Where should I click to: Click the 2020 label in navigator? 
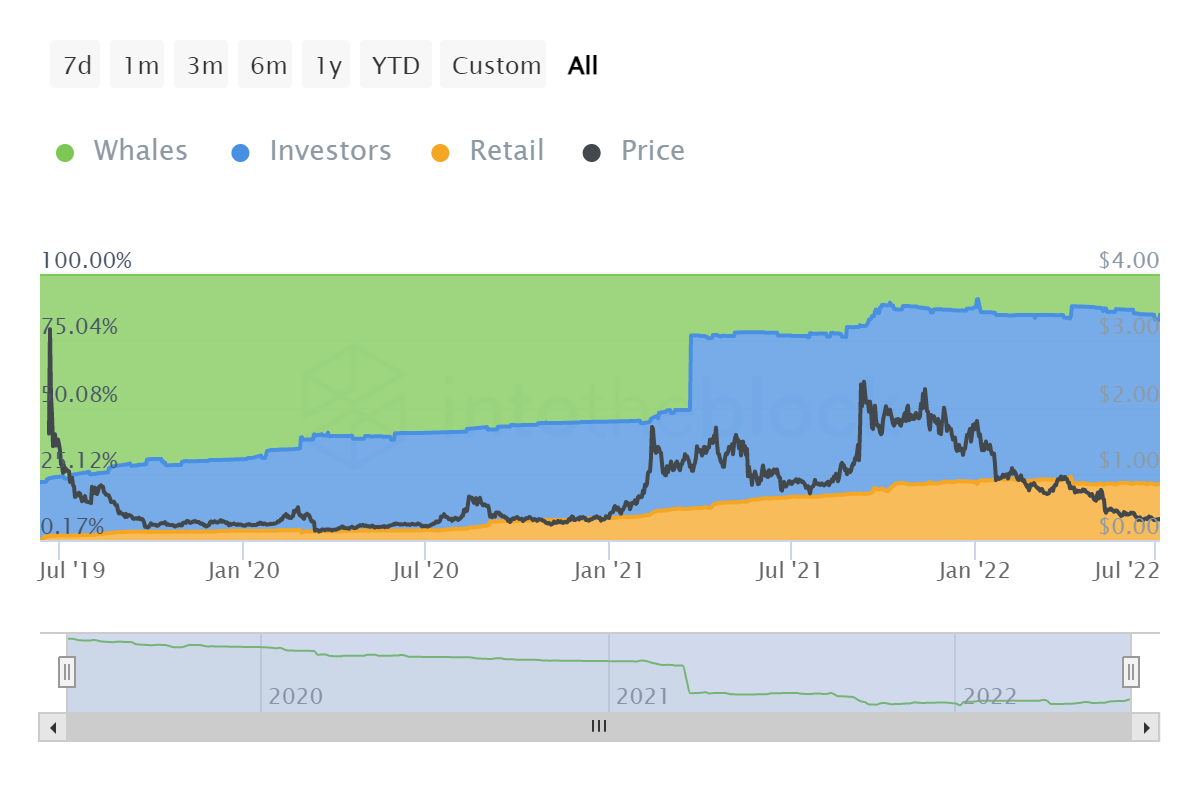[x=296, y=696]
